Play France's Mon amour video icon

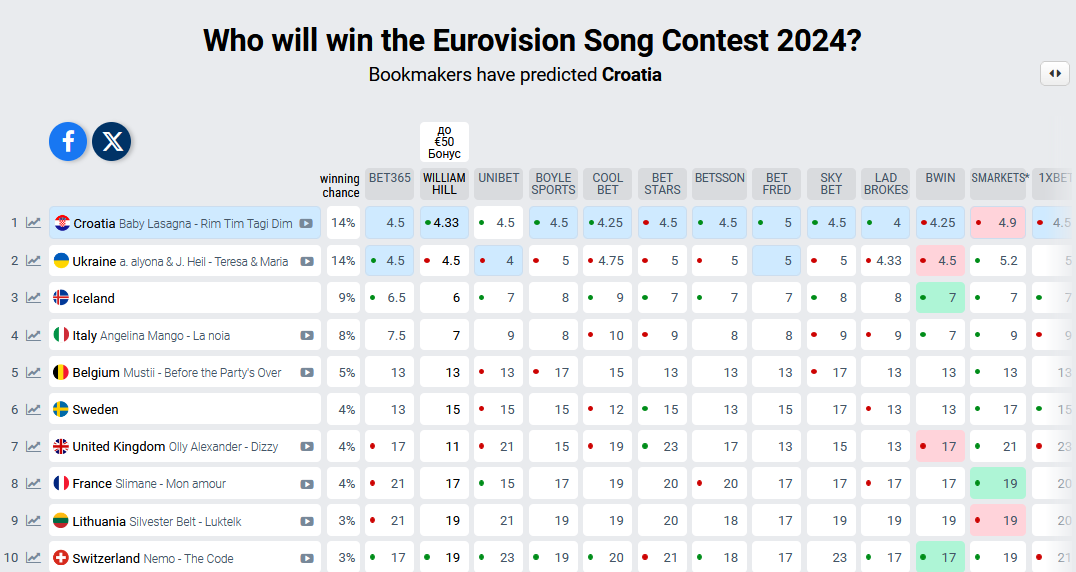point(307,484)
